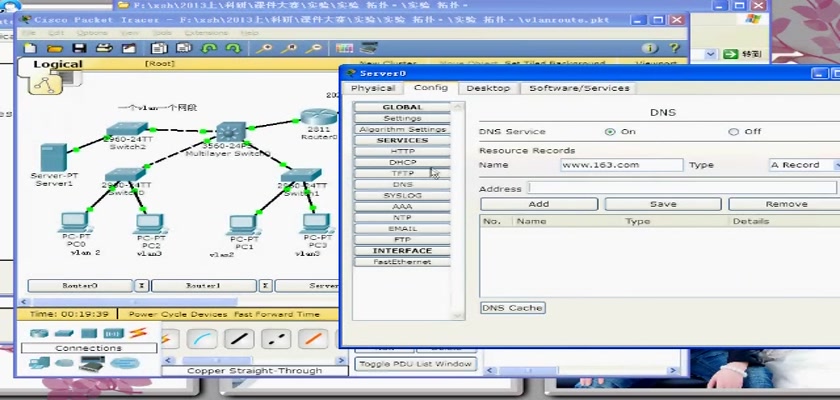
Task: Click the info icon in toolbar
Action: click(x=649, y=48)
